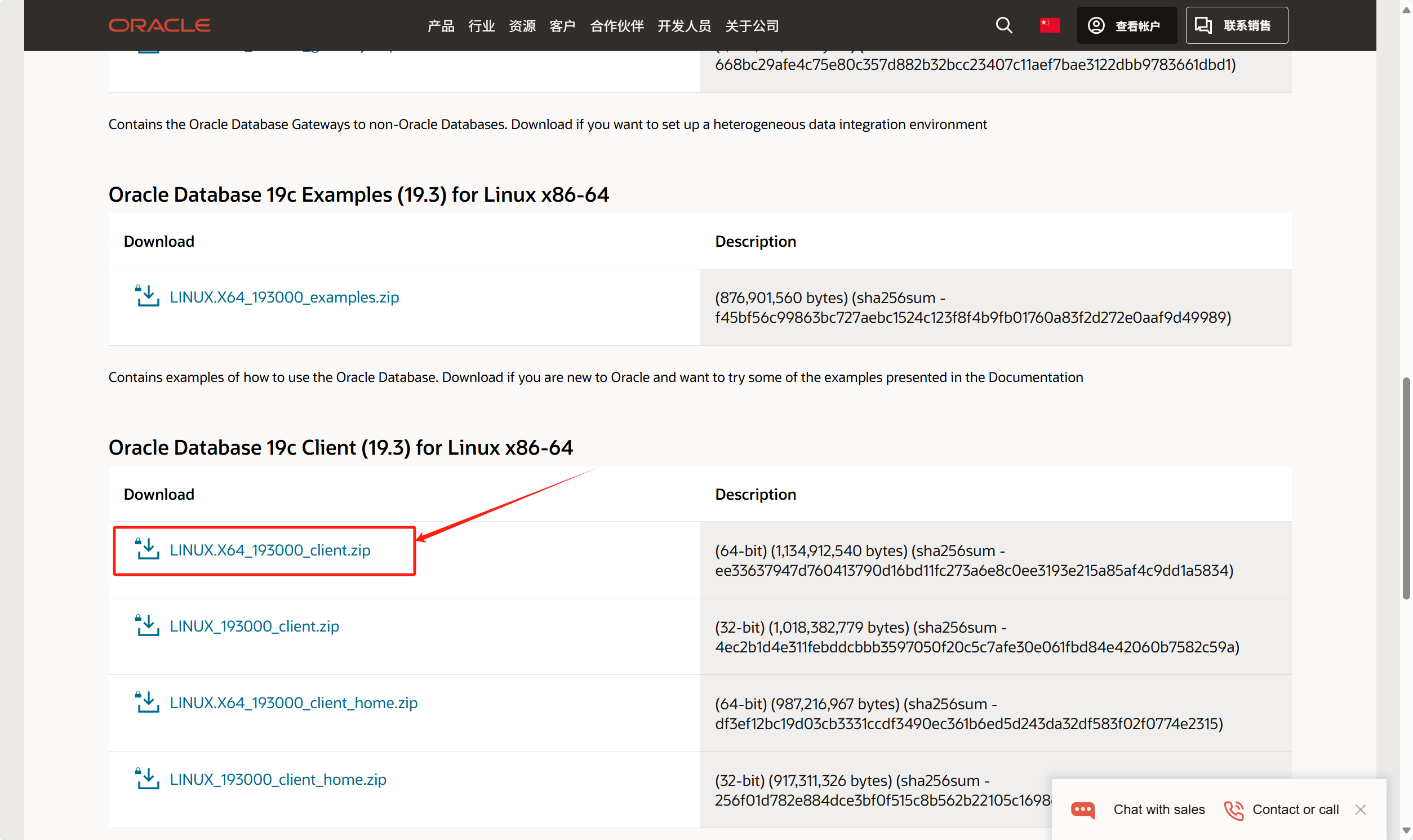The image size is (1413, 840).
Task: Download LINUX.X64_193000_client_home.zip link
Action: click(x=293, y=703)
